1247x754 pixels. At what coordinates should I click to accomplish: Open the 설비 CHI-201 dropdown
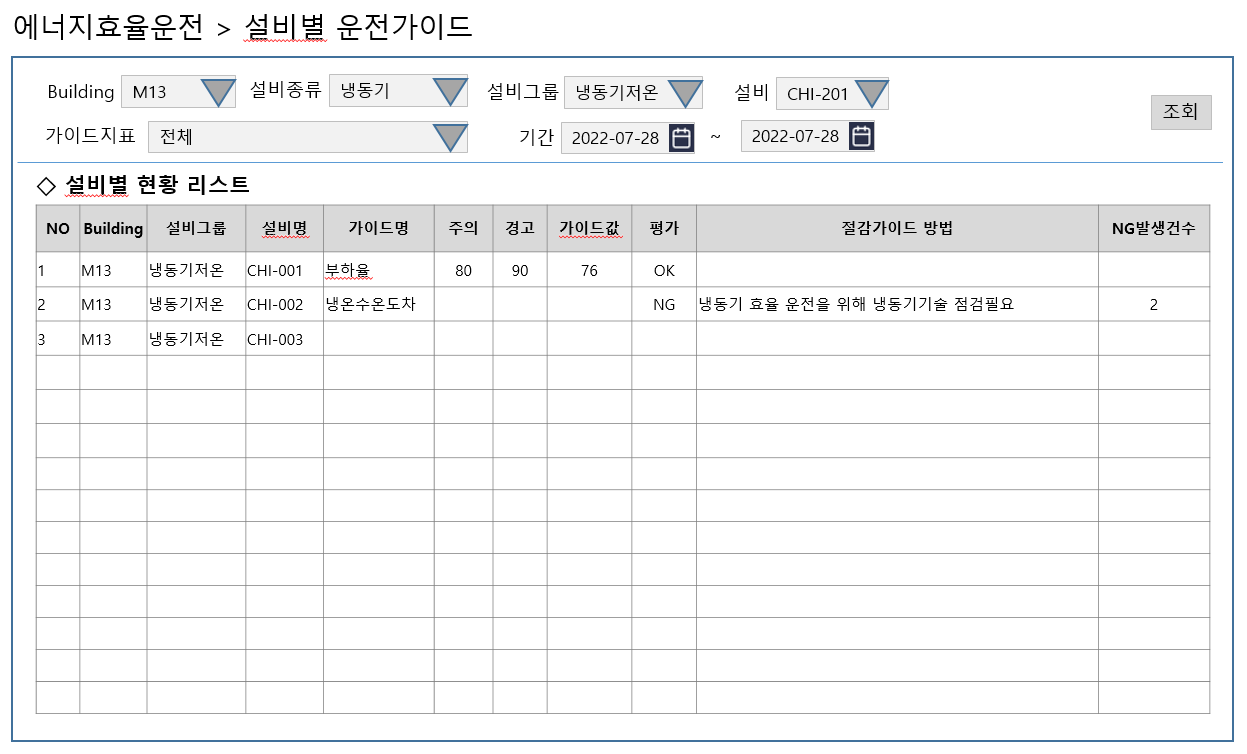(871, 94)
